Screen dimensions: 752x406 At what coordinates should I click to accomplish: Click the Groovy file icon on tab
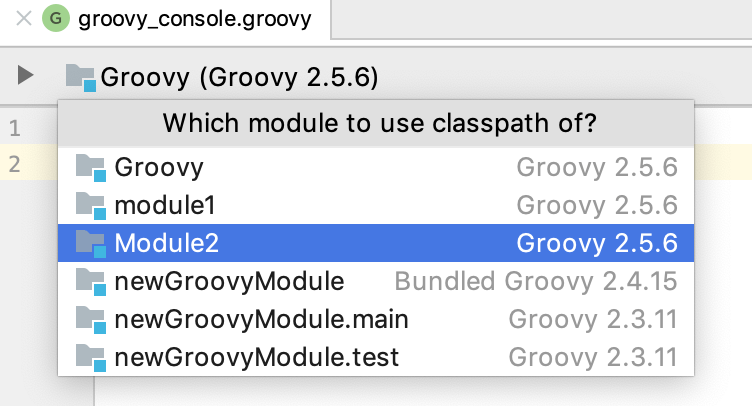(x=54, y=19)
